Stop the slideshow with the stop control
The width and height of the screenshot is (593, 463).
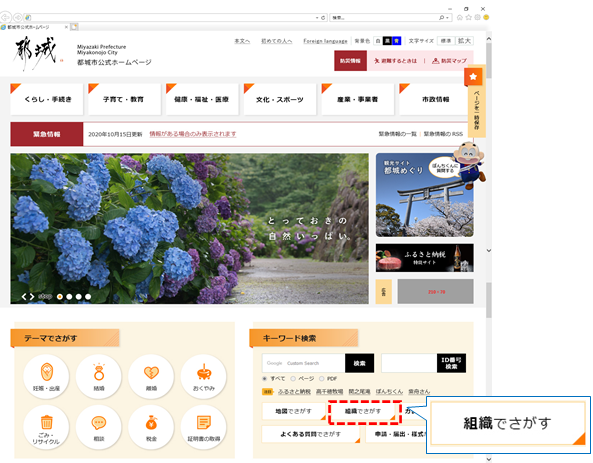click(45, 297)
